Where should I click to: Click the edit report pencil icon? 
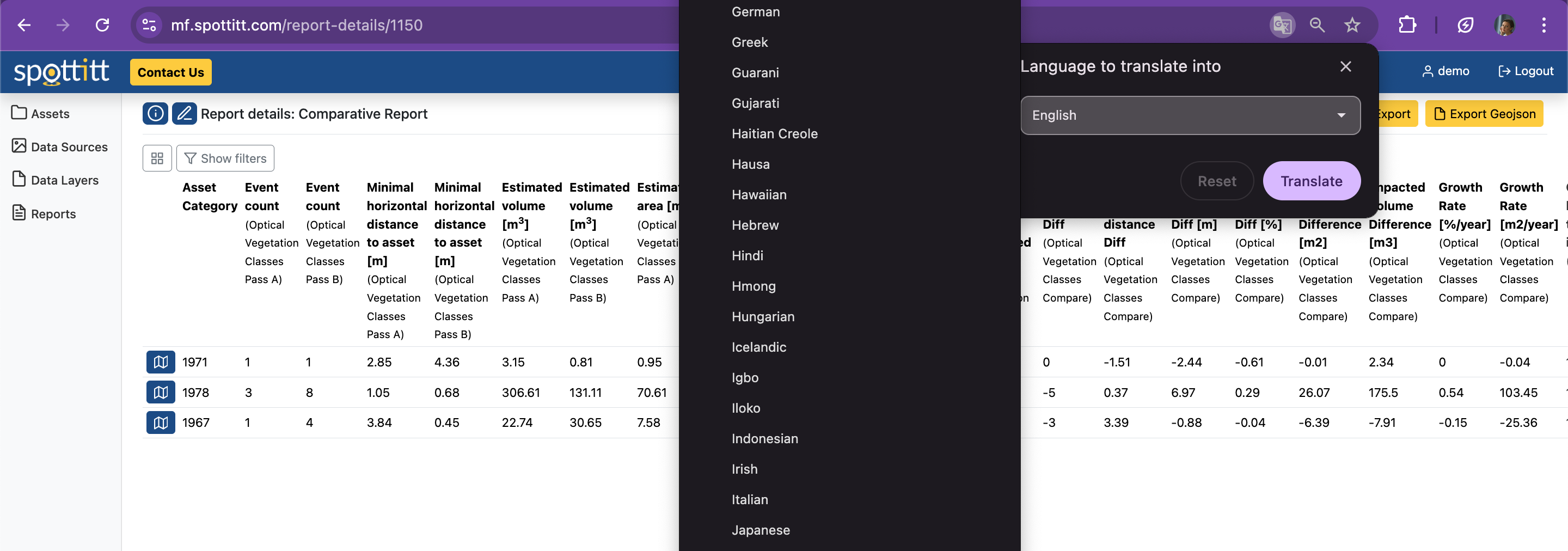[184, 114]
